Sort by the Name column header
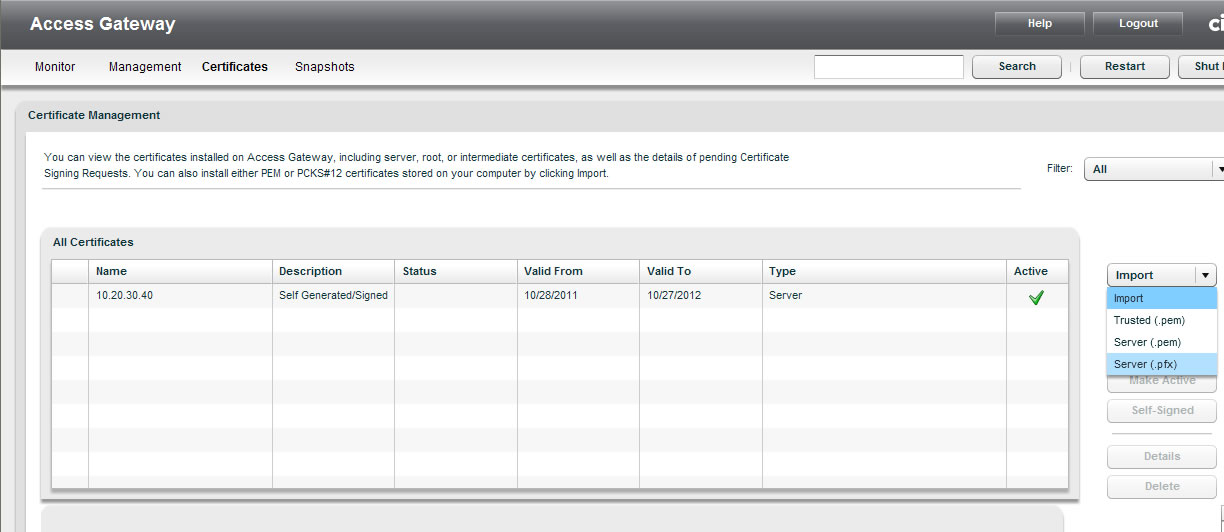 point(180,272)
